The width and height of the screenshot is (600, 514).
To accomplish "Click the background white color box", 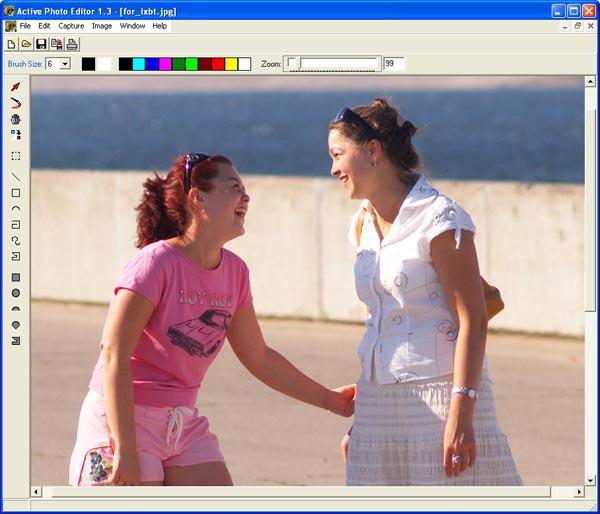I will click(x=104, y=64).
